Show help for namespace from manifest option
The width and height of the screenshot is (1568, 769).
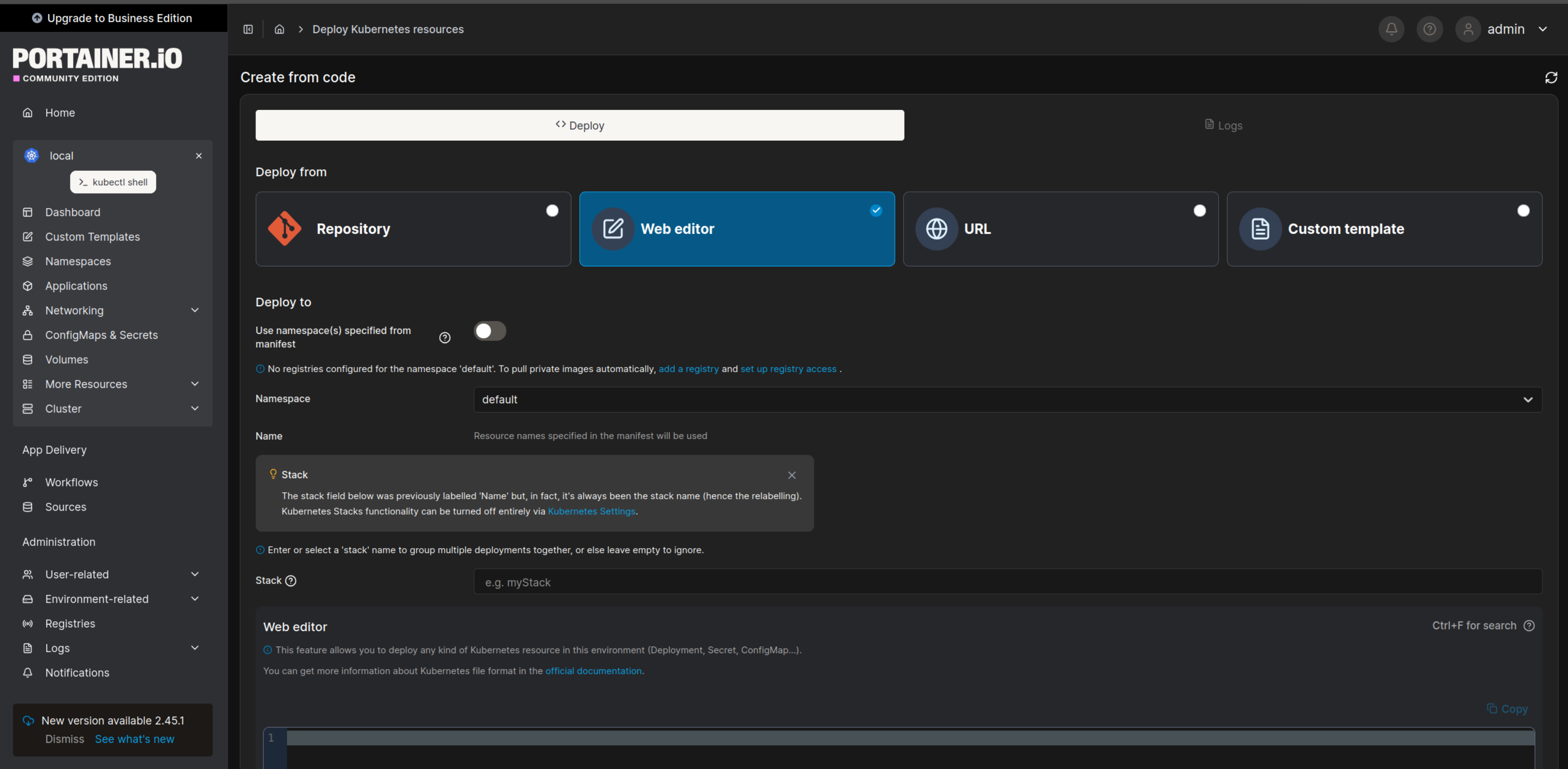click(445, 338)
